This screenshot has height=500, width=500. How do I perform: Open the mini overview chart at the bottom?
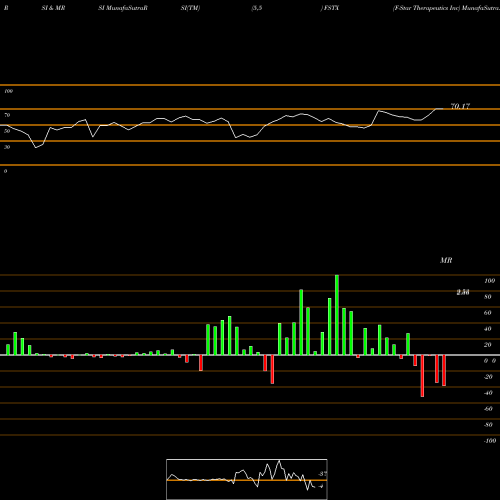point(247,479)
